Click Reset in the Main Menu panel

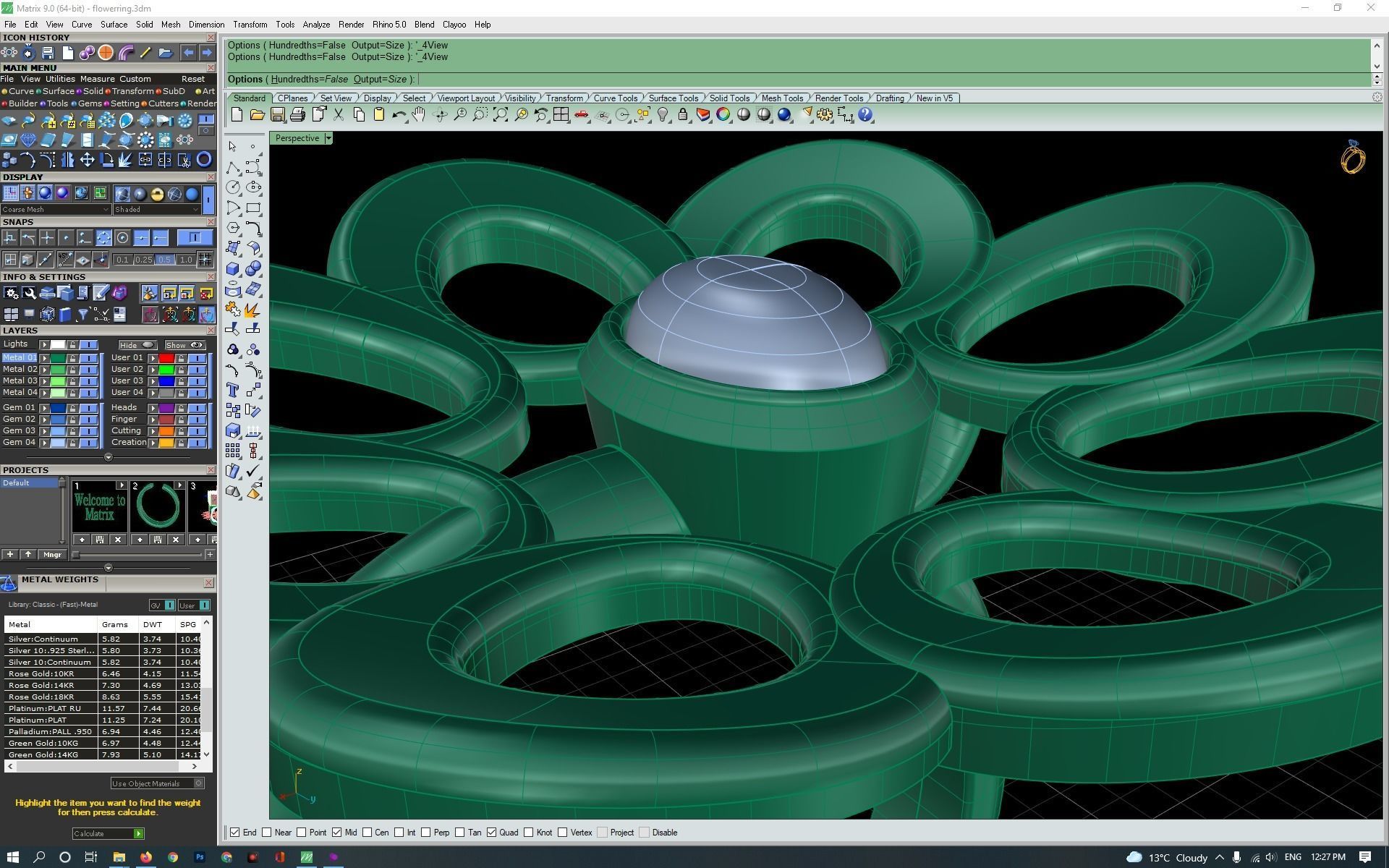click(193, 79)
